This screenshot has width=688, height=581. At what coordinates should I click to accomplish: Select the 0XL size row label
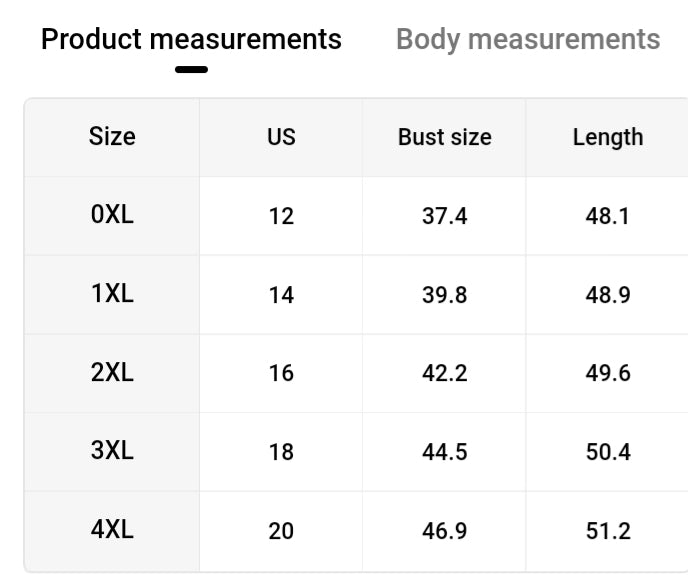click(x=112, y=215)
